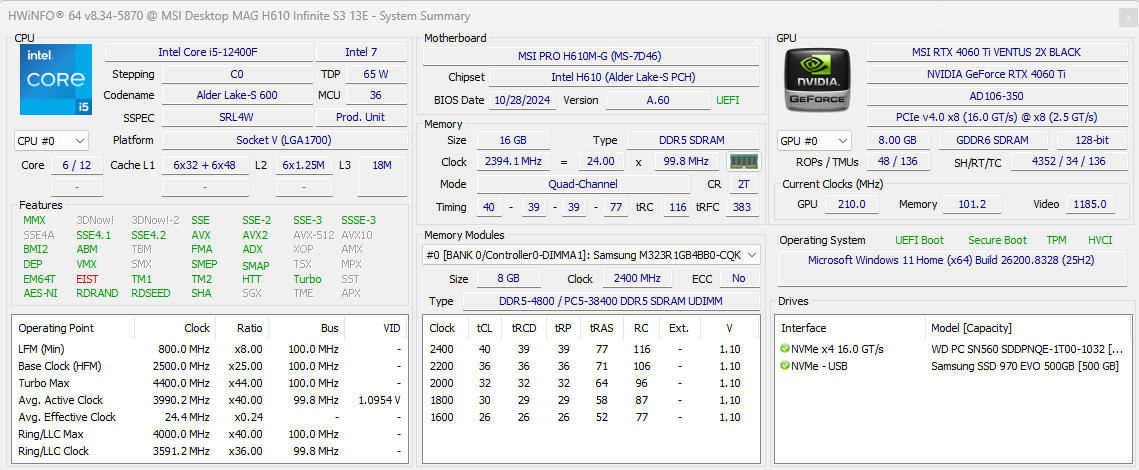This screenshot has width=1139, height=470.
Task: Select the 24.00 memory multiplier field
Action: click(x=601, y=161)
